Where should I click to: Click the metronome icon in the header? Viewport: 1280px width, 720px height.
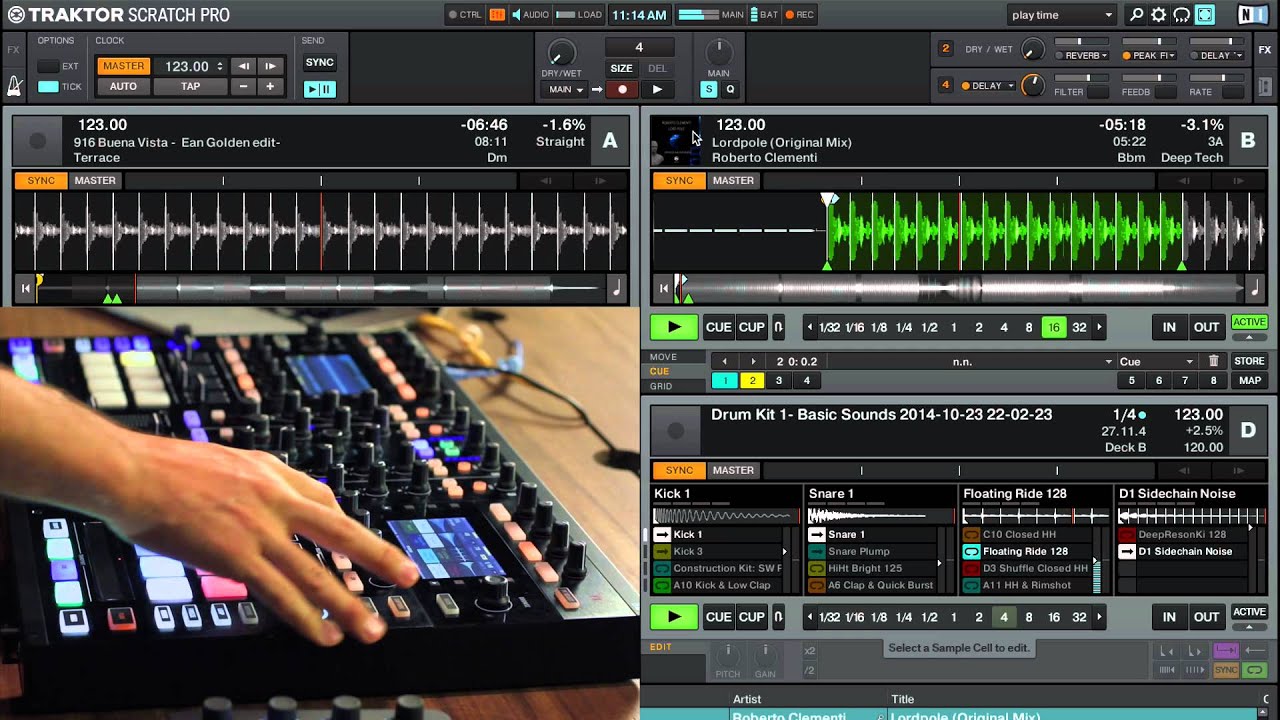[14, 86]
